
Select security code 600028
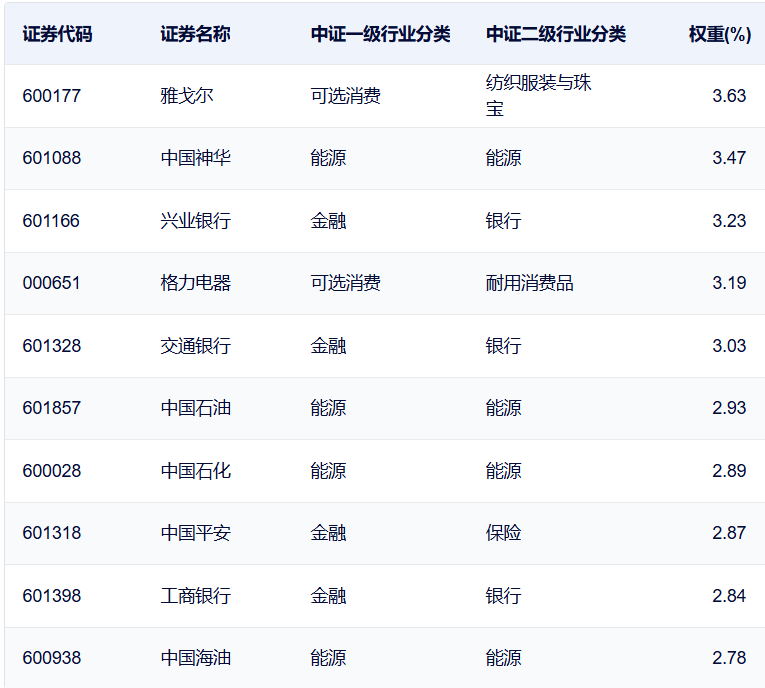tap(52, 471)
